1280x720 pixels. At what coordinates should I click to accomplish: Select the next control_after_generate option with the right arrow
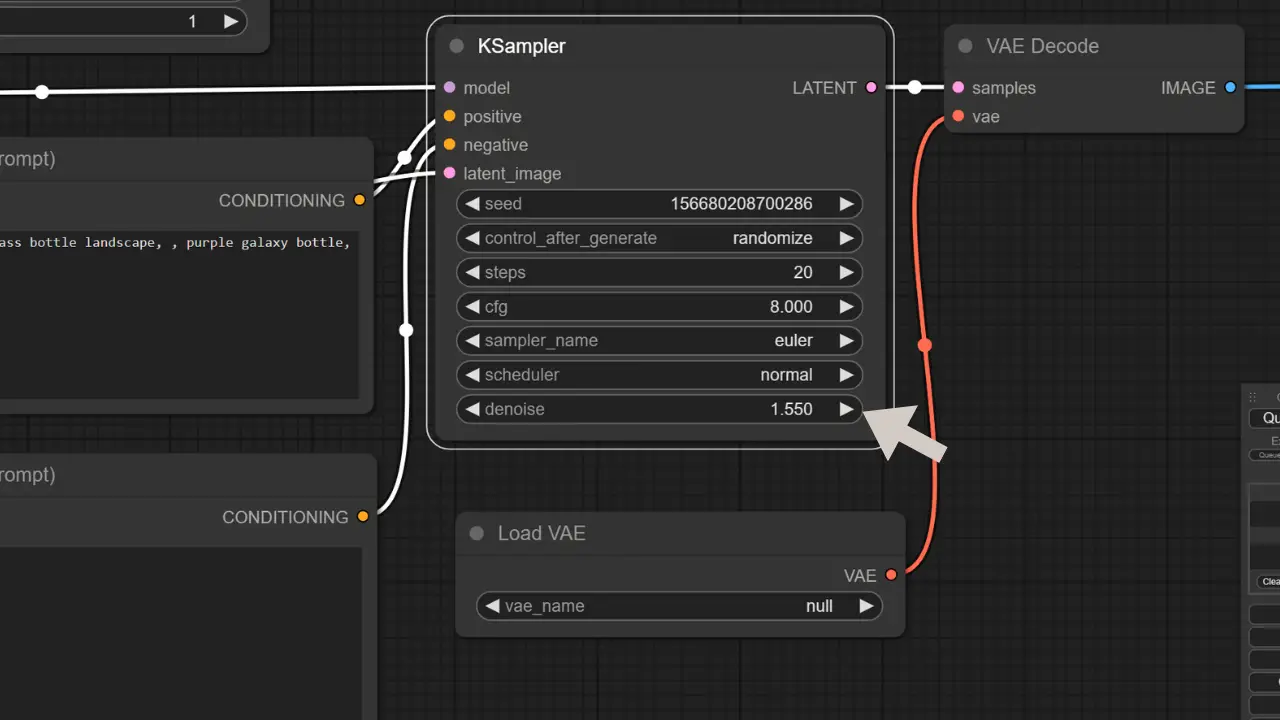pos(846,238)
